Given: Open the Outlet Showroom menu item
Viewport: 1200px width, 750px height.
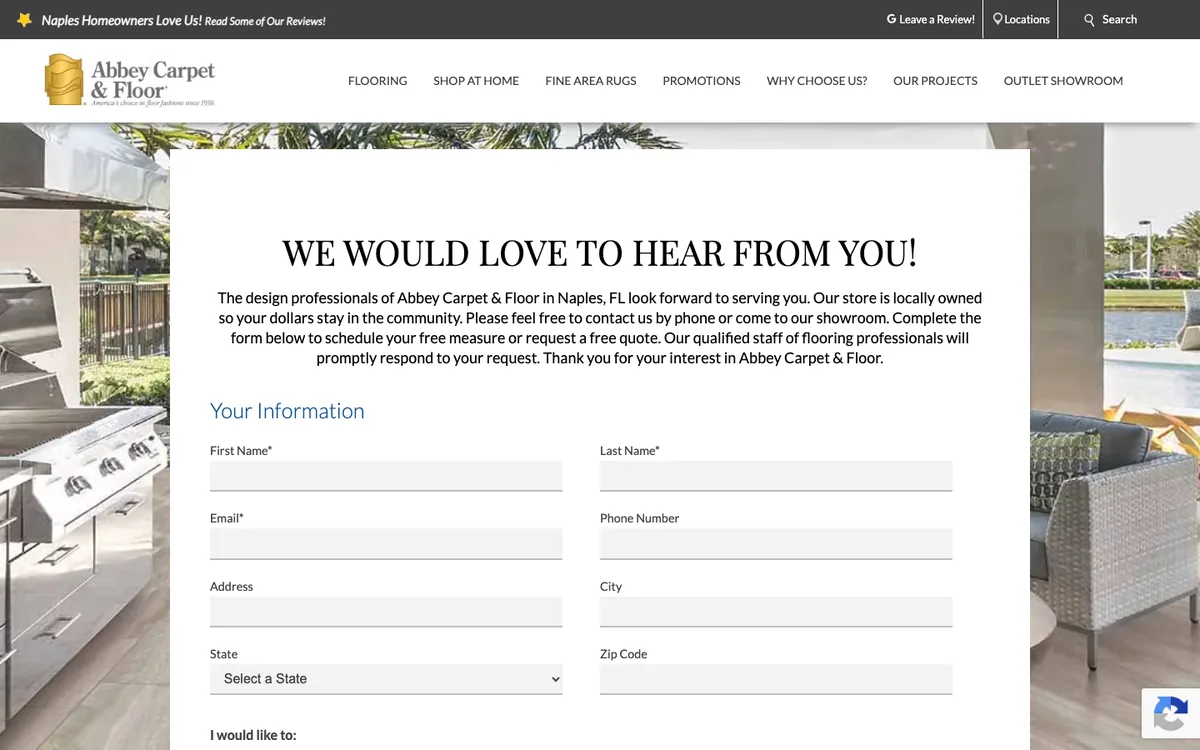Looking at the screenshot, I should (1063, 81).
